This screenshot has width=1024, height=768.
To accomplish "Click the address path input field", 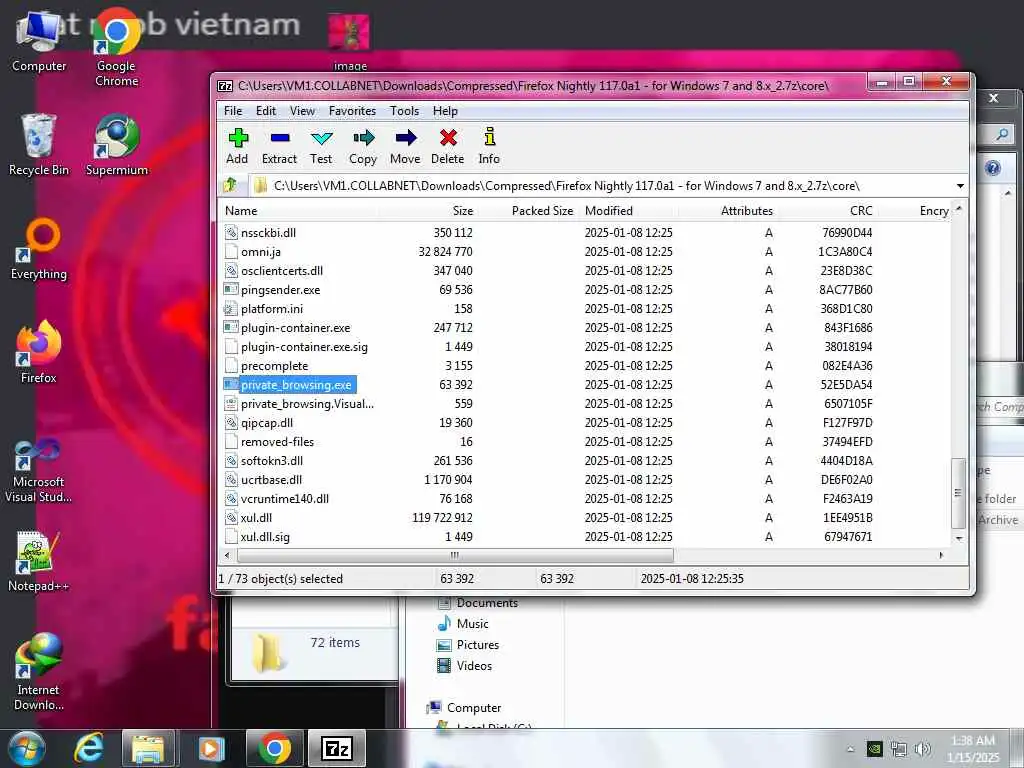I will tap(601, 186).
